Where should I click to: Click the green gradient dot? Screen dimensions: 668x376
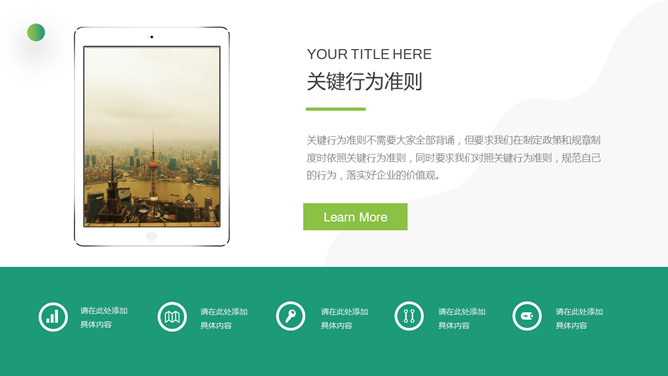click(x=36, y=32)
